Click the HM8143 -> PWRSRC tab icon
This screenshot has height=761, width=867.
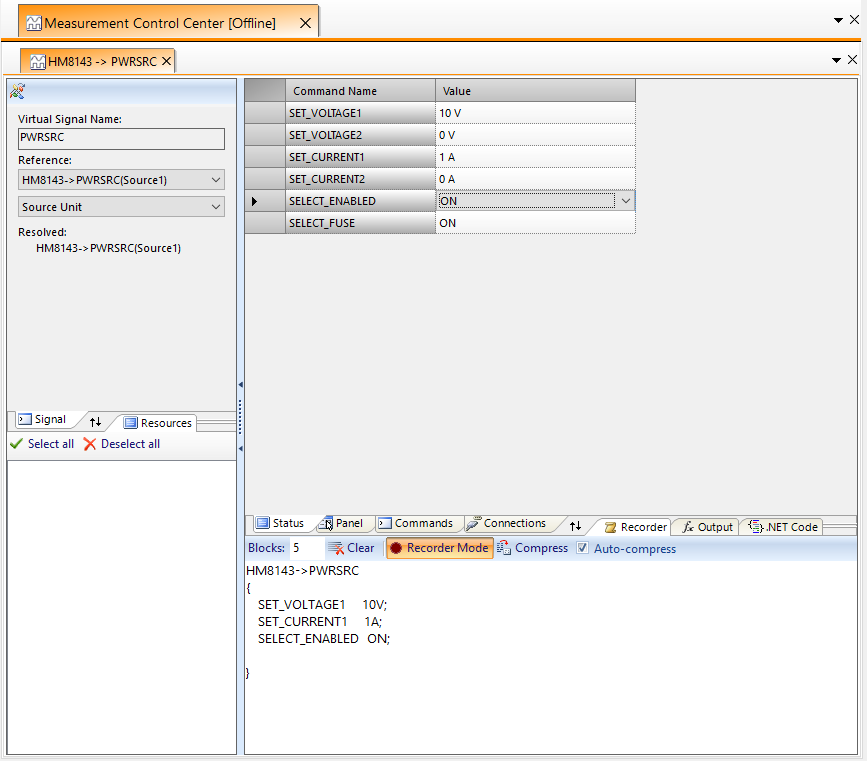pyautogui.click(x=38, y=61)
